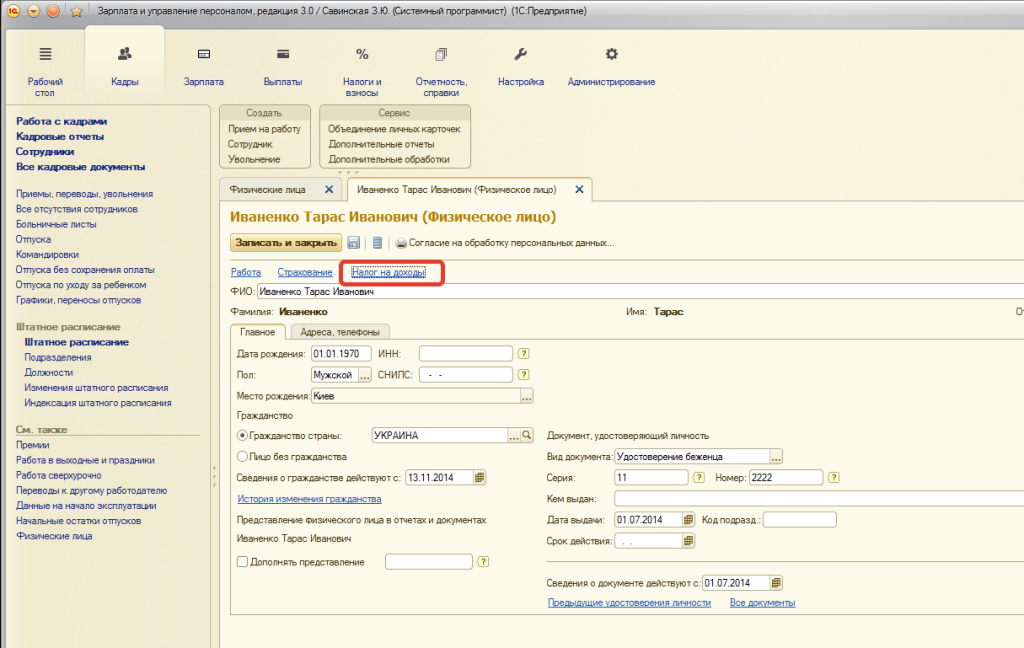This screenshot has height=648, width=1024.
Task: Open the Рабочий стол section
Action: [45, 71]
